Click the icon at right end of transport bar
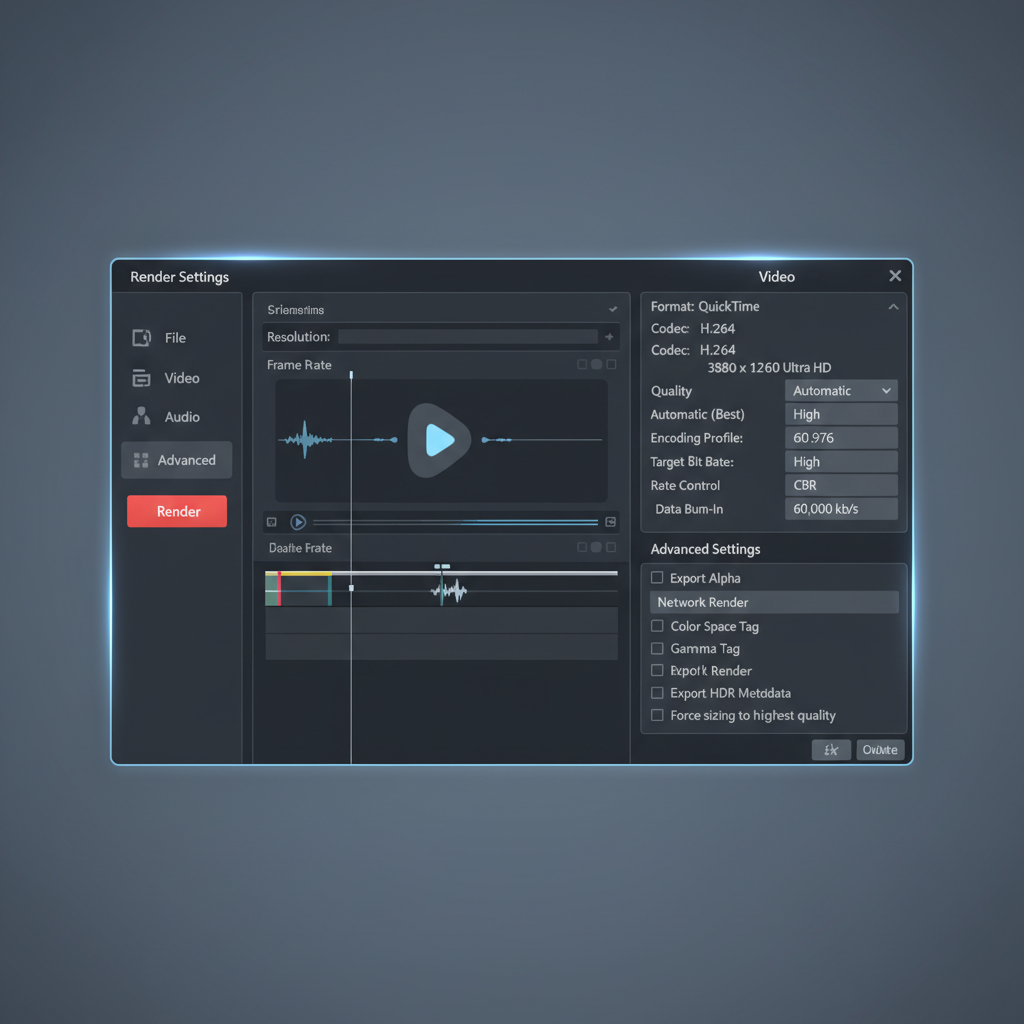The width and height of the screenshot is (1024, 1024). point(611,522)
